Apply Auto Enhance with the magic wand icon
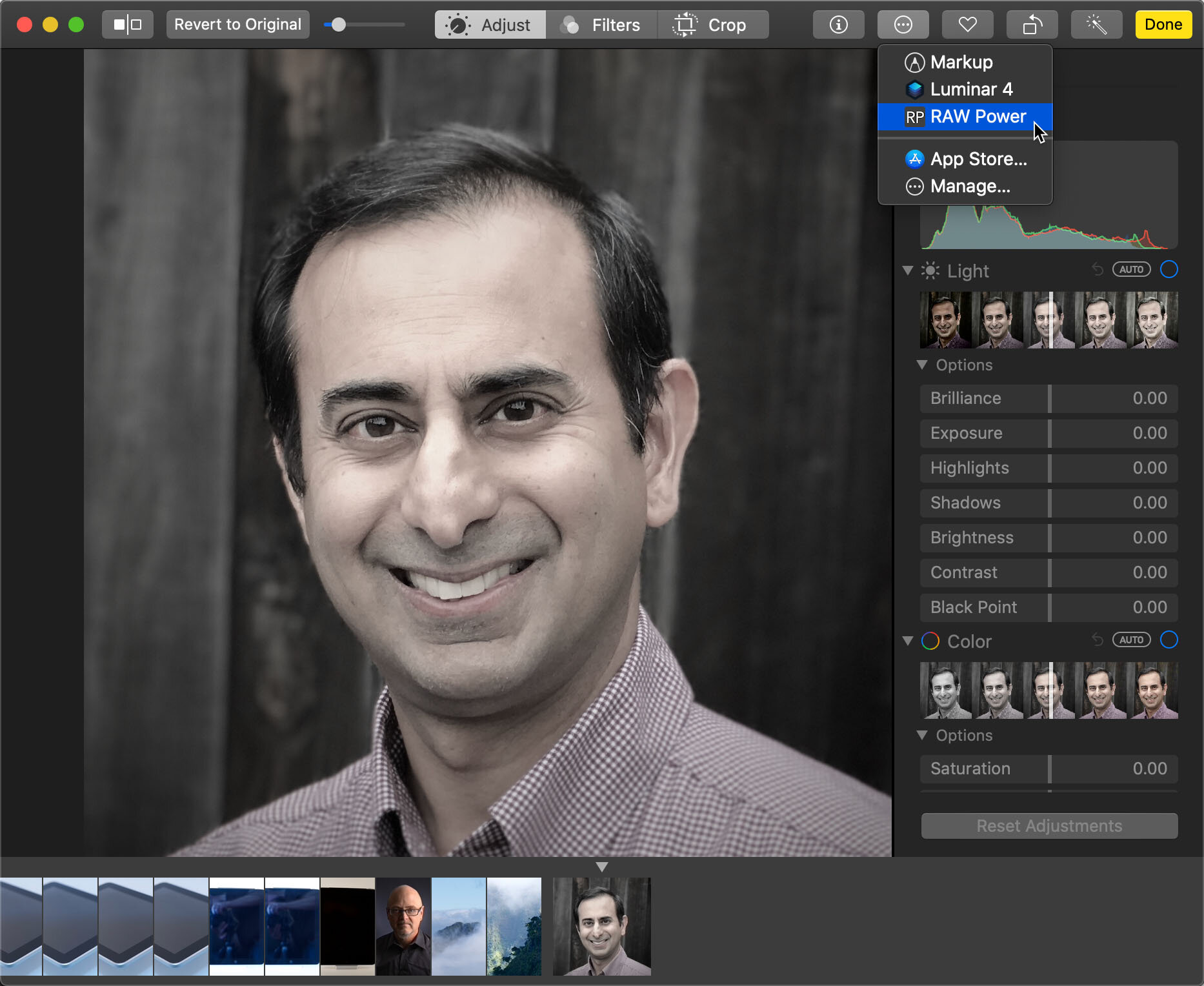The image size is (1204, 986). (x=1096, y=25)
